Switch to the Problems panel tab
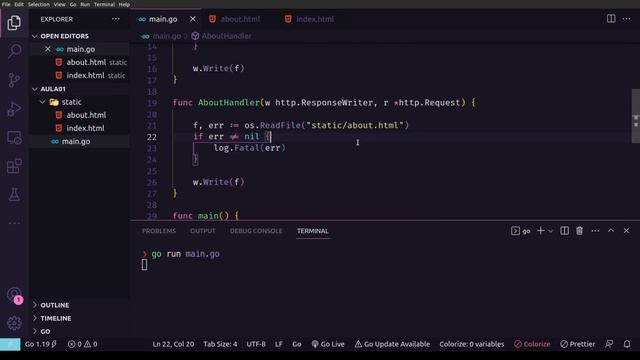This screenshot has width=640, height=360. 159,231
